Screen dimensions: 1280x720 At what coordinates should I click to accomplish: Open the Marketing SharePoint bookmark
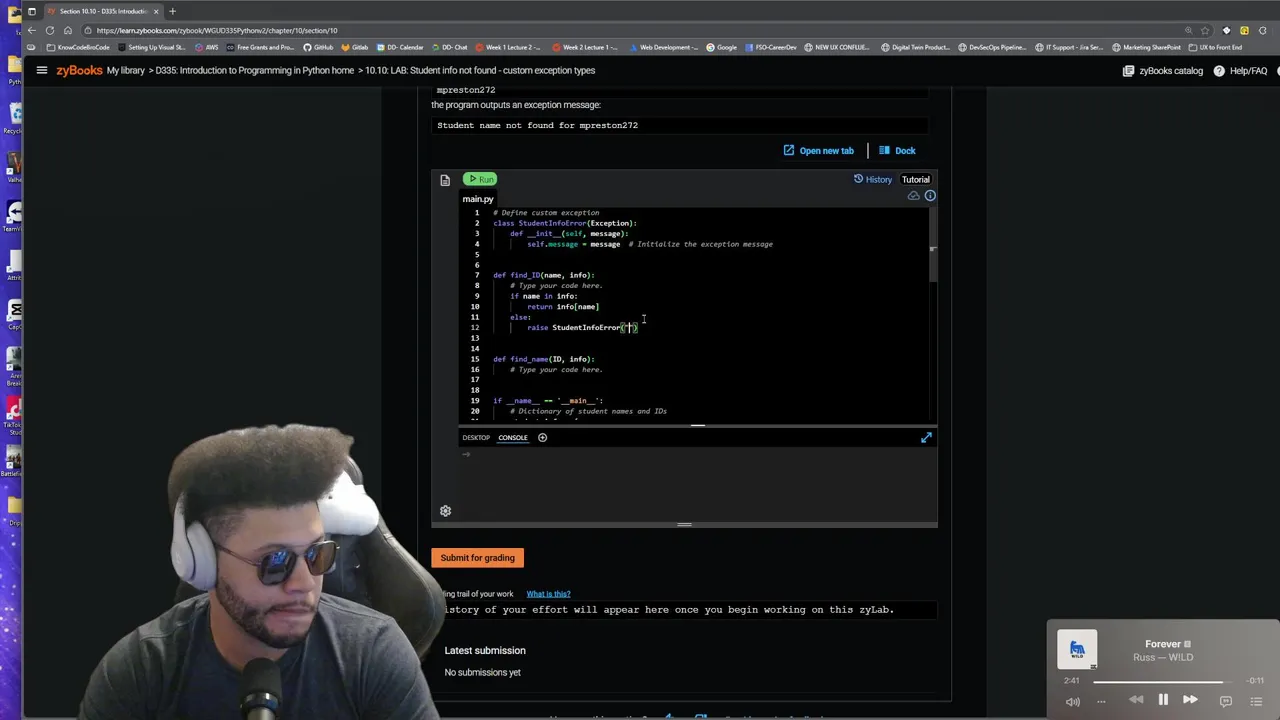click(1146, 47)
